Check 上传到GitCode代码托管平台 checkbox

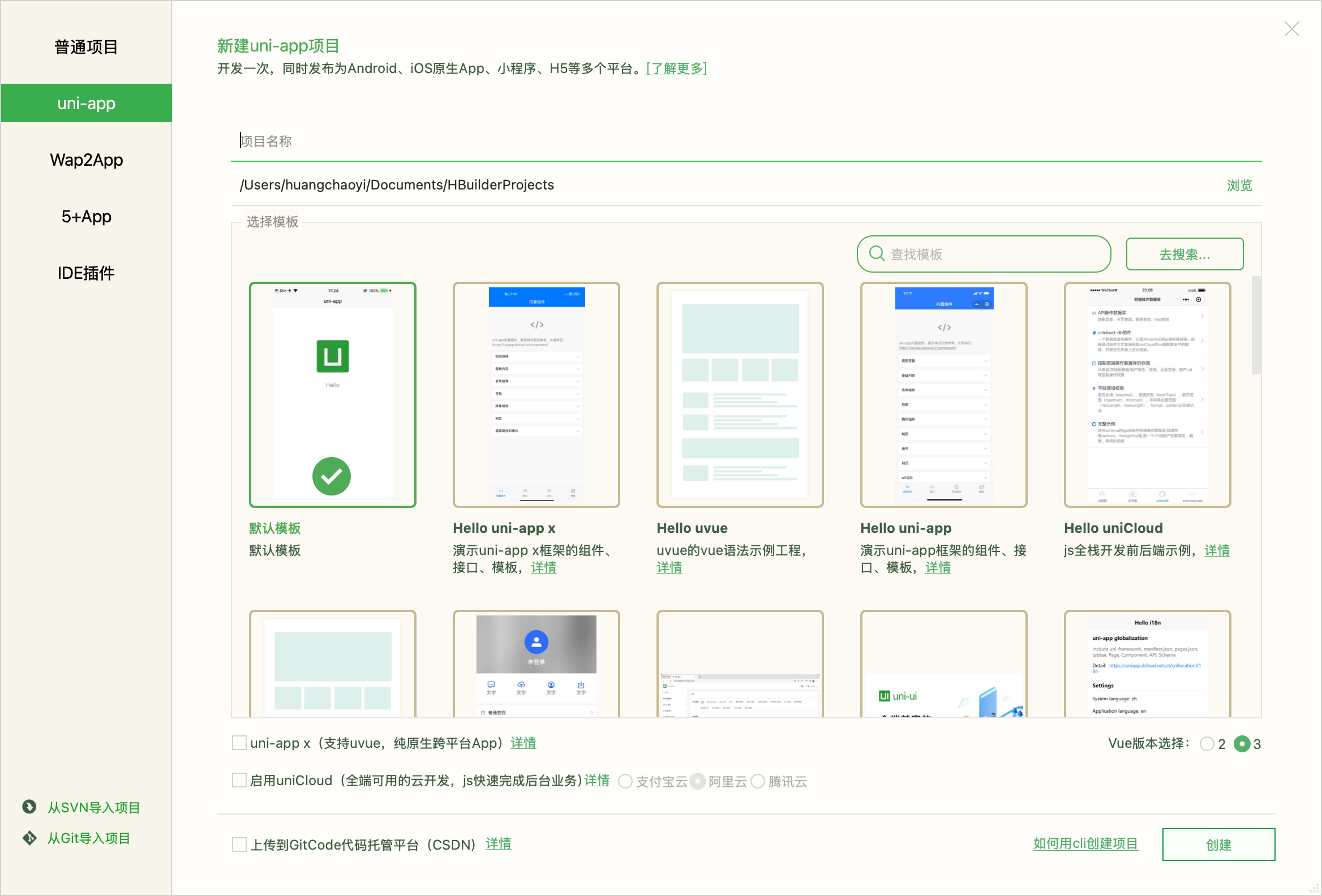coord(239,845)
